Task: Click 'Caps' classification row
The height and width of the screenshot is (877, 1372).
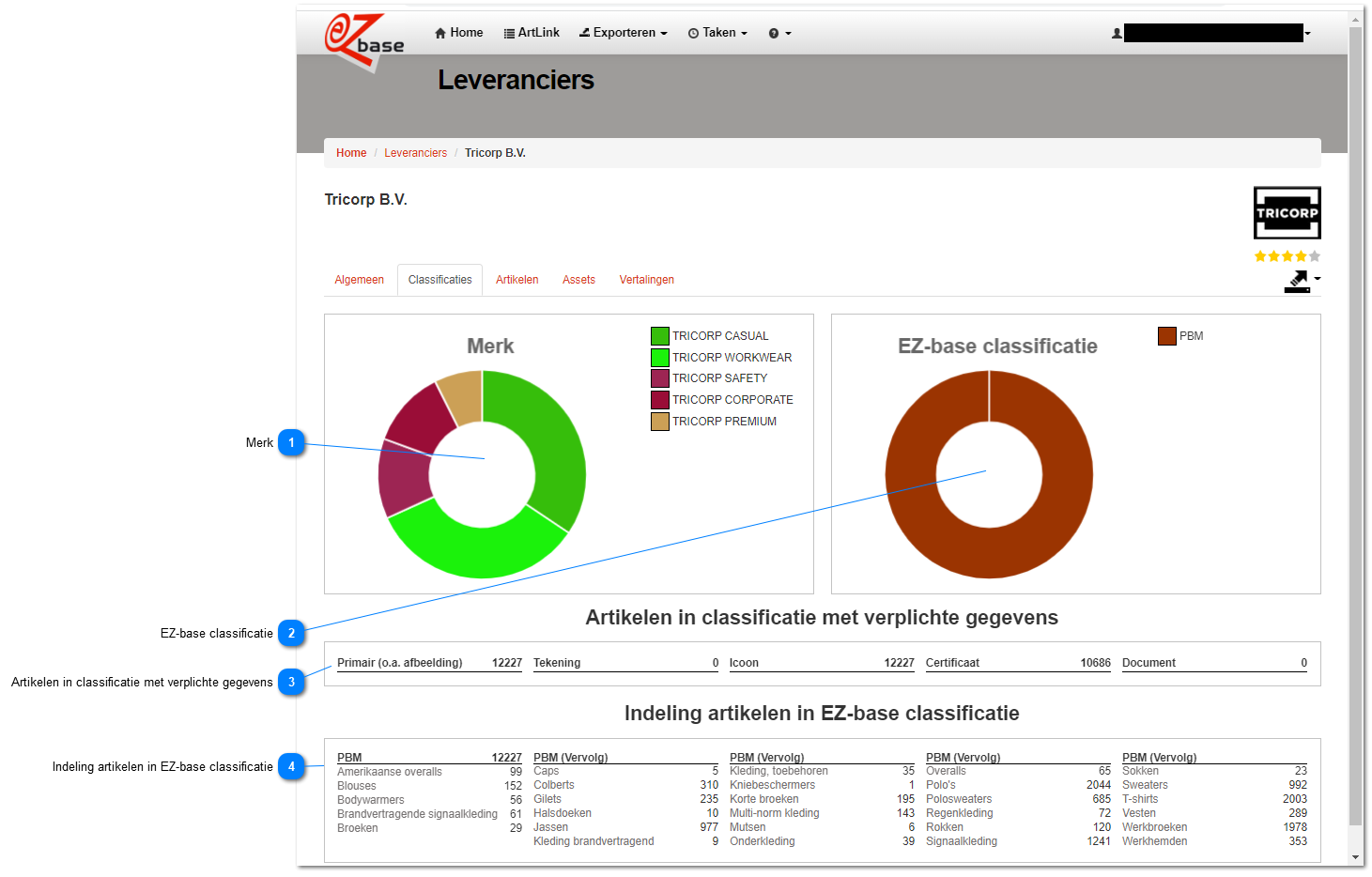Action: pos(625,771)
